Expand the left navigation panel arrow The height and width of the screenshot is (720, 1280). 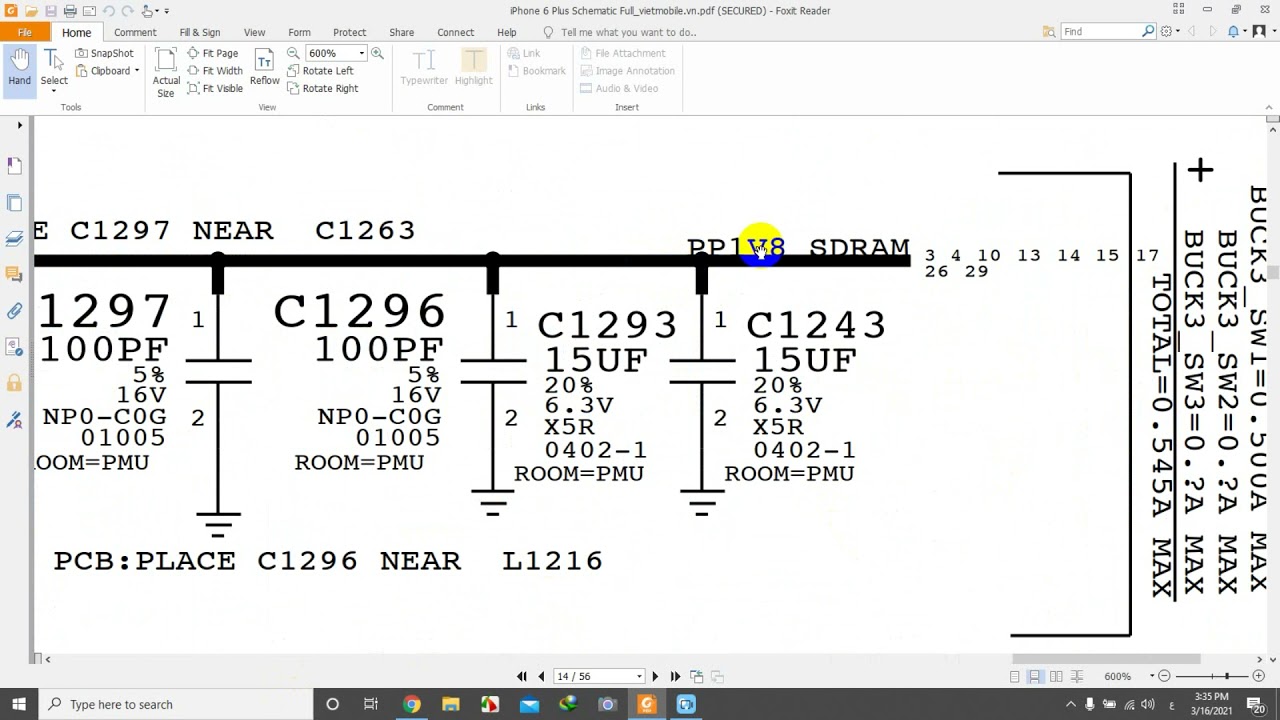(19, 125)
